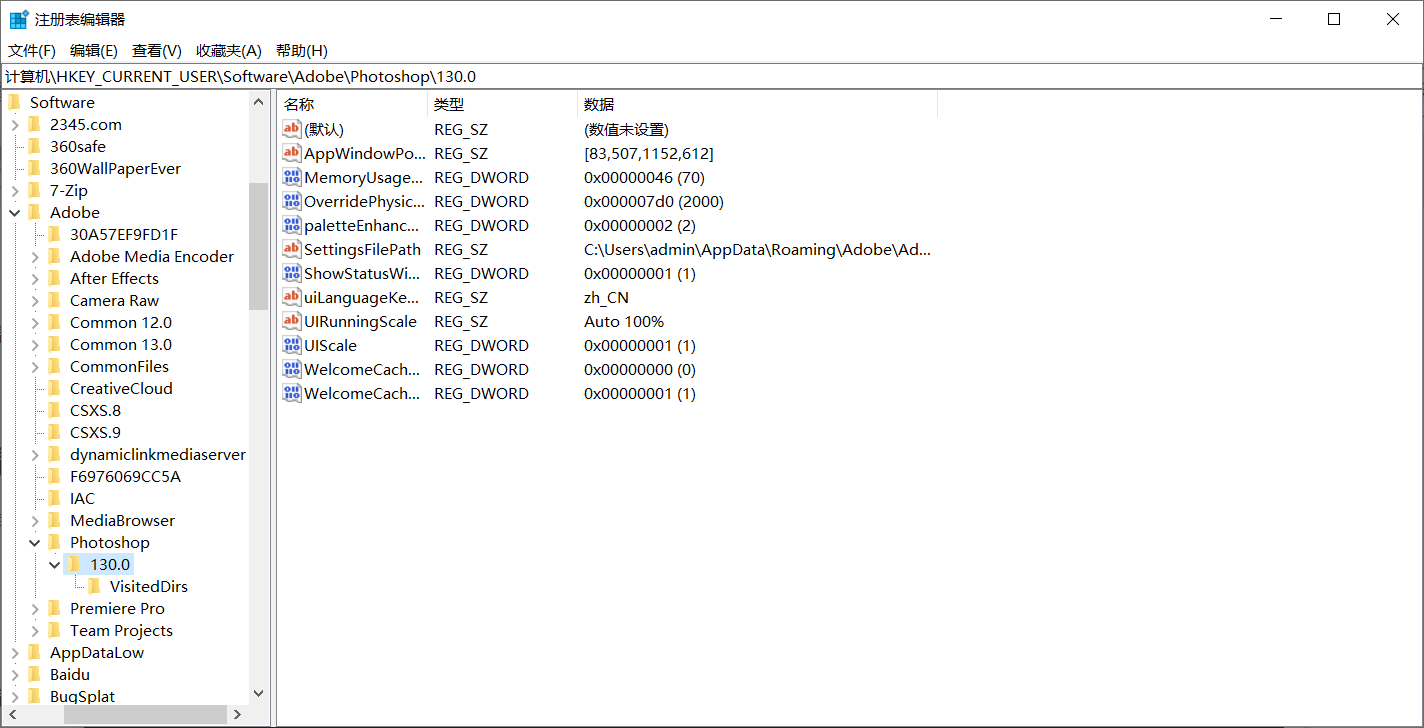Select the 30A57EF9FD1F tree item
1424x728 pixels.
tap(124, 234)
